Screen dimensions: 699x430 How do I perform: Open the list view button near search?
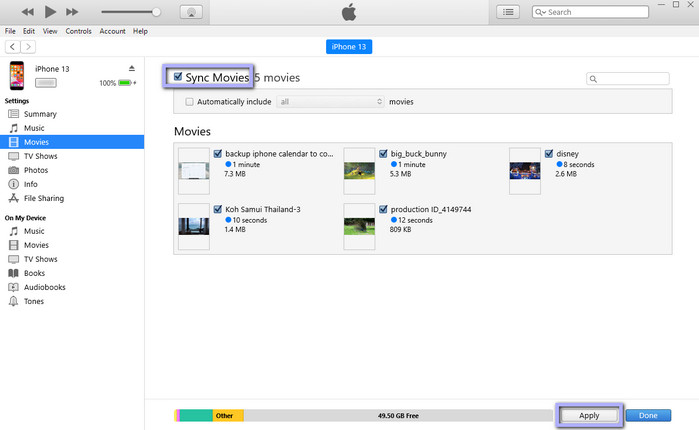point(508,12)
